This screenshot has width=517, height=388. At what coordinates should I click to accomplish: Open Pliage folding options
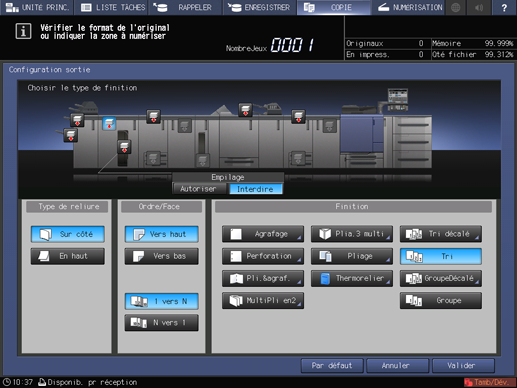pyautogui.click(x=352, y=256)
